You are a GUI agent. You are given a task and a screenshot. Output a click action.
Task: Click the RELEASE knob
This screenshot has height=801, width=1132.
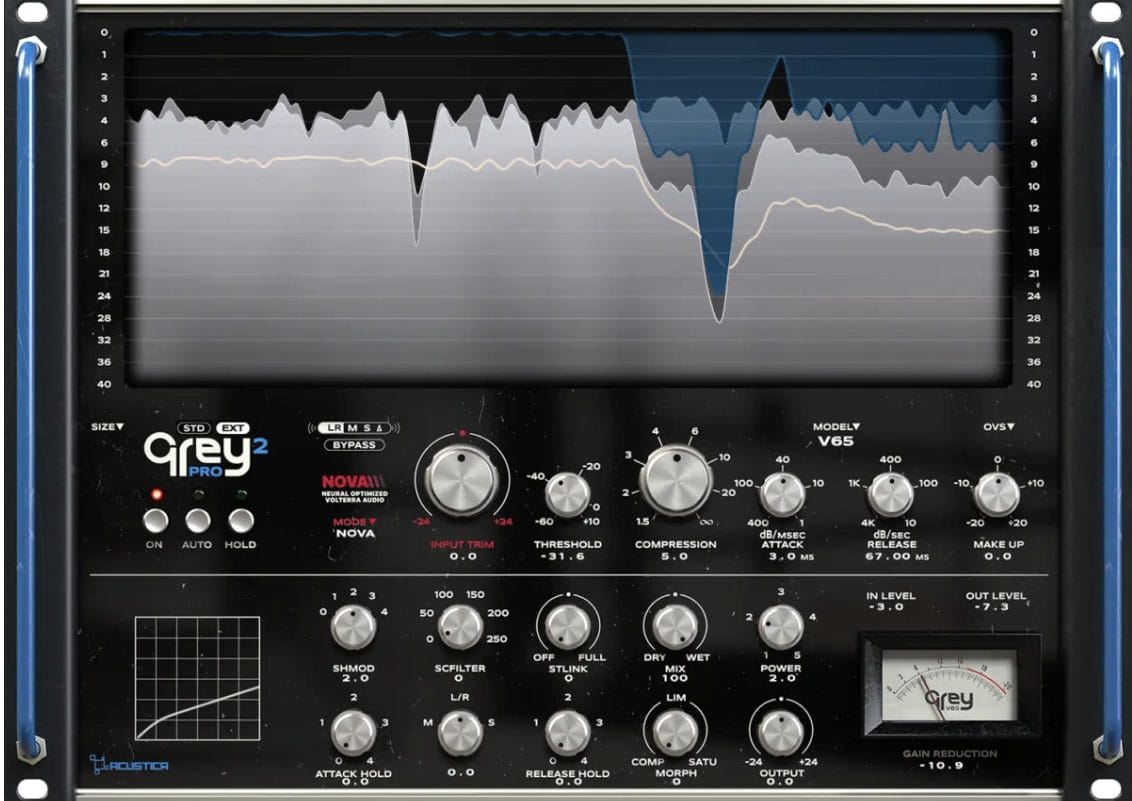click(890, 495)
